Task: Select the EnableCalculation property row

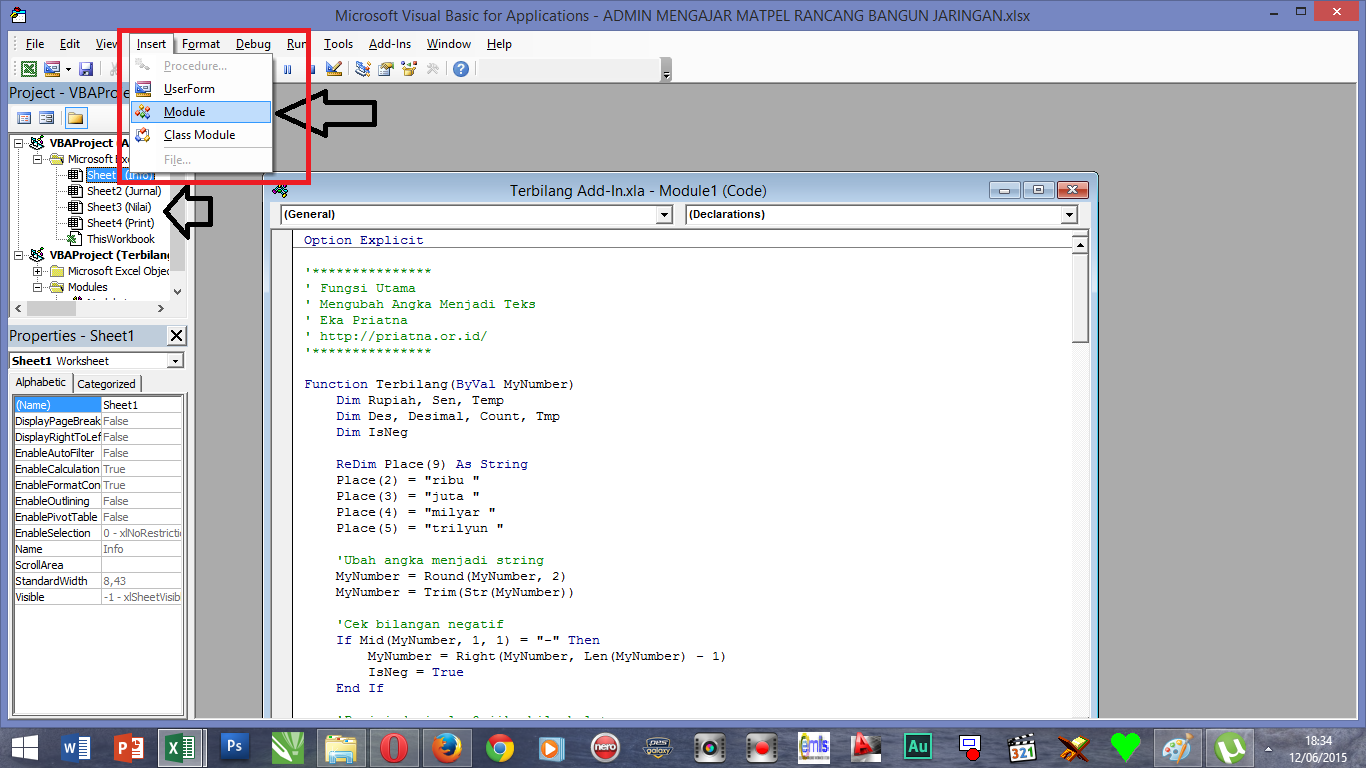Action: 98,469
